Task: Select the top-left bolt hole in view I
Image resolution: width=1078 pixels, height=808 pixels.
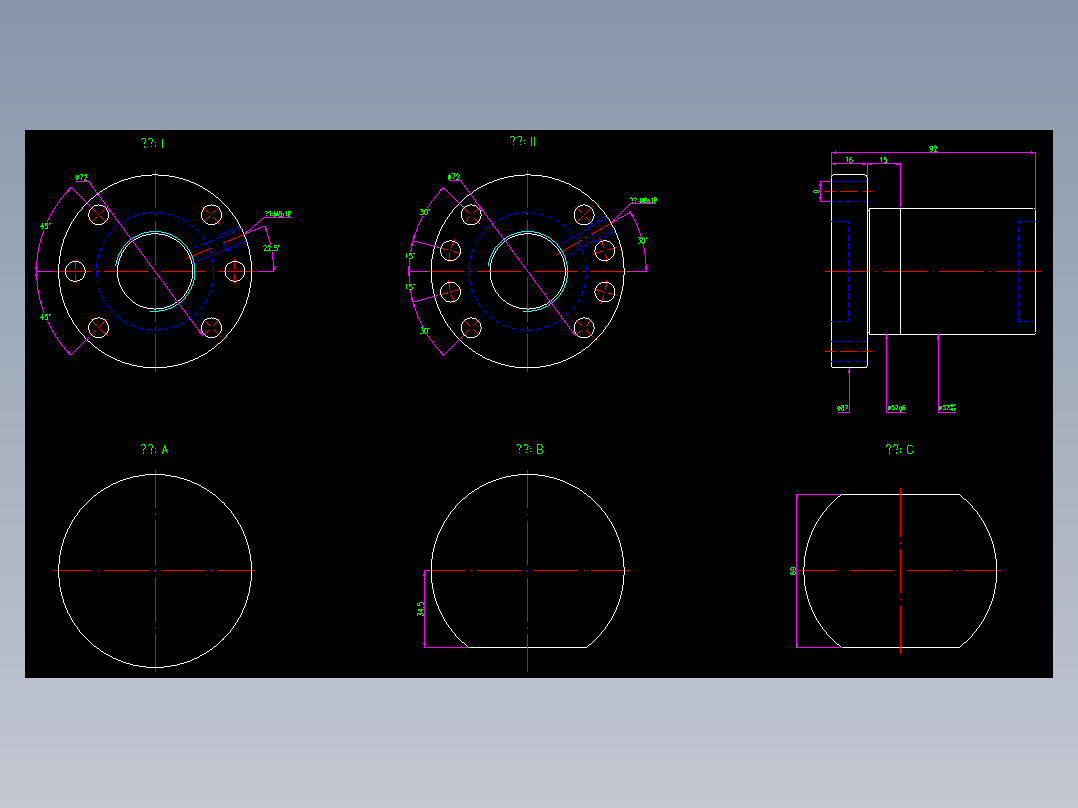Action: 99,215
